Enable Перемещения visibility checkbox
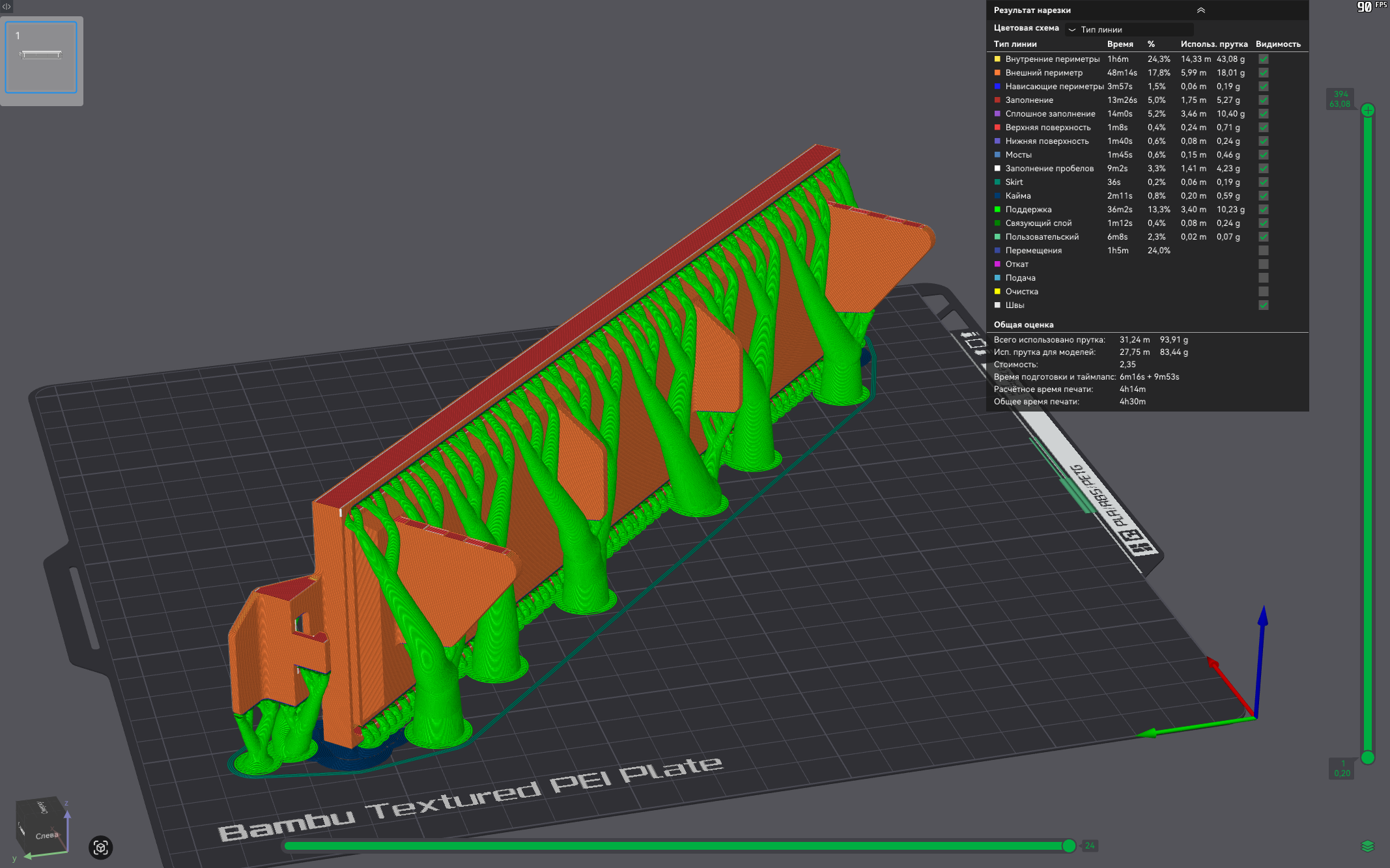This screenshot has height=868, width=1390. point(1263,251)
